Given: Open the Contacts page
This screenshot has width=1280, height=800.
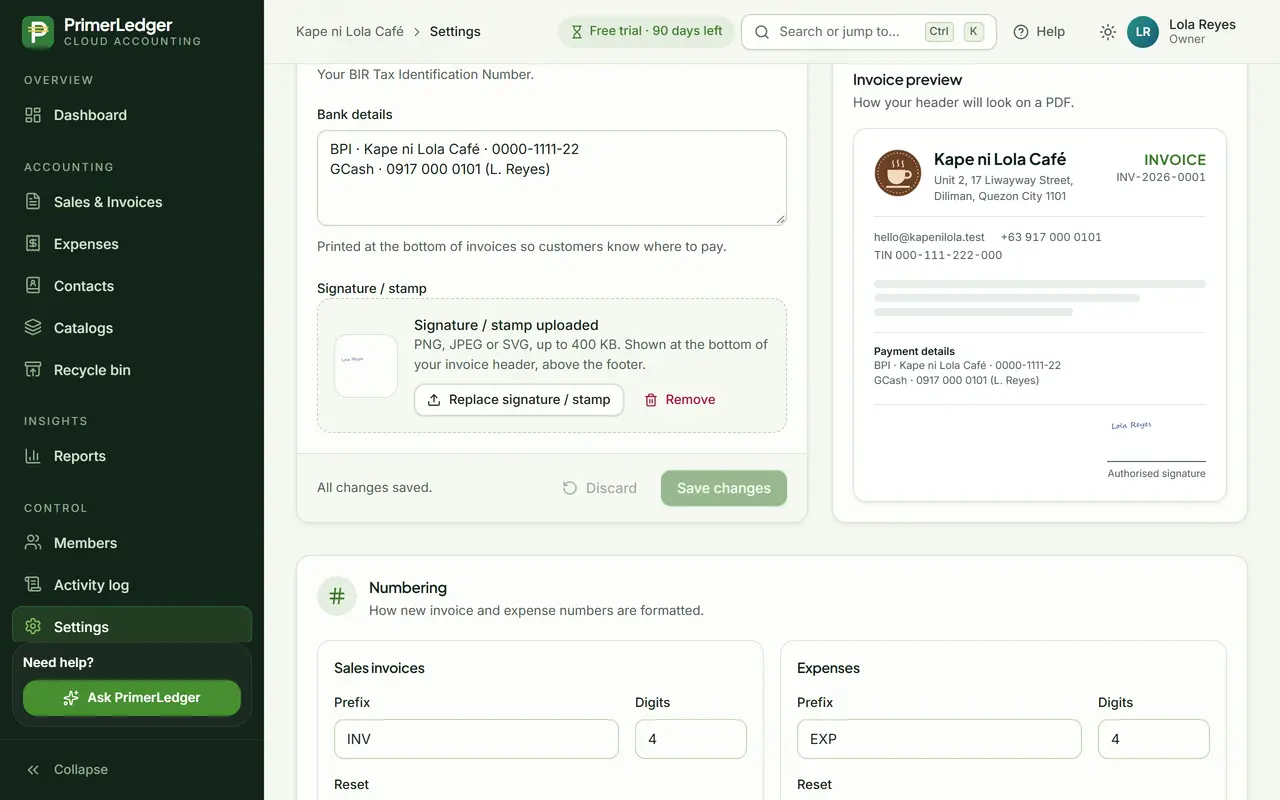Looking at the screenshot, I should pos(132,286).
